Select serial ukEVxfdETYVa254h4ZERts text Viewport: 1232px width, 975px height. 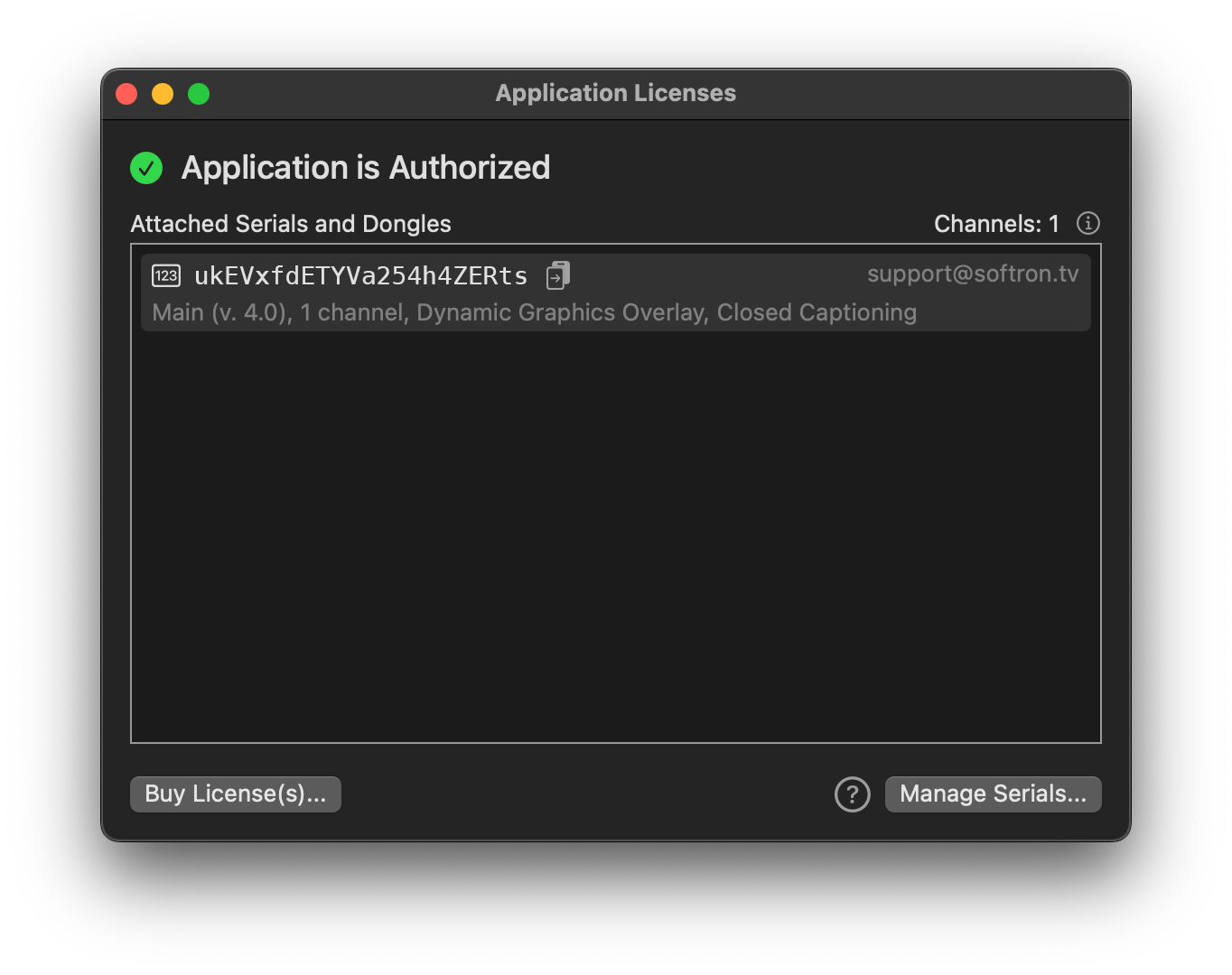(x=361, y=275)
